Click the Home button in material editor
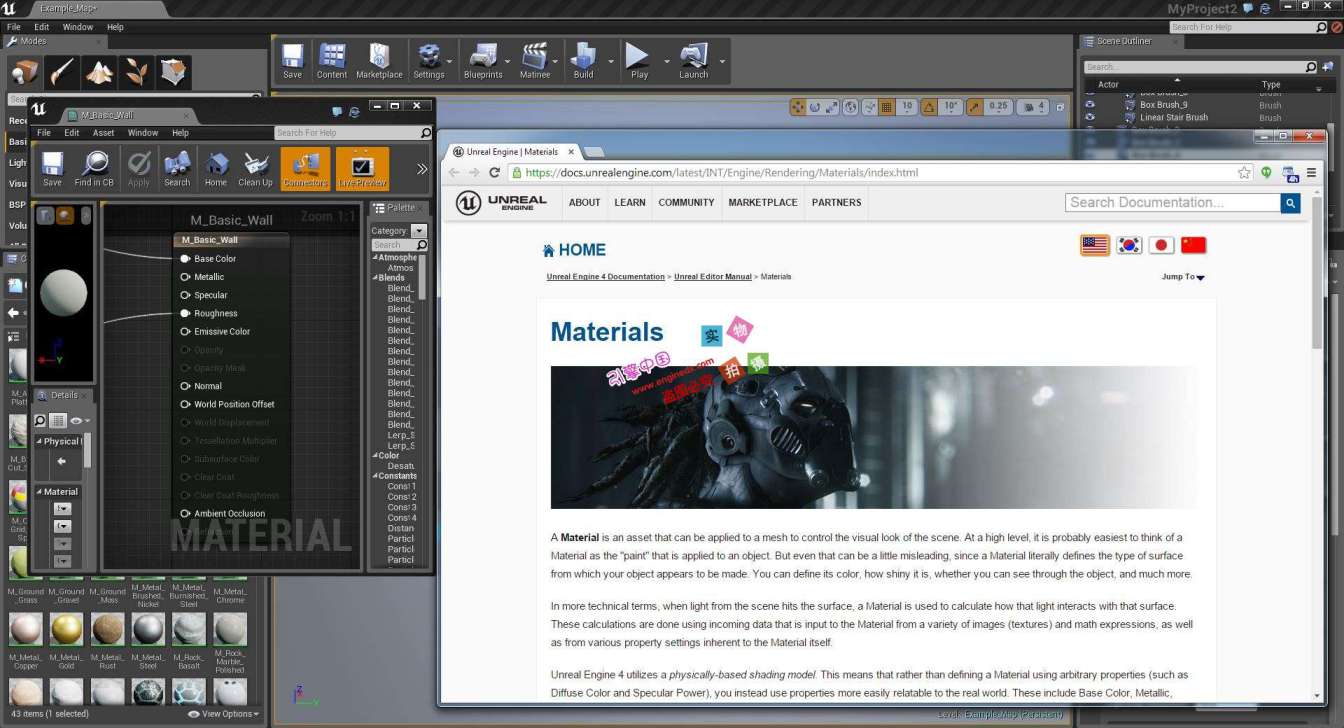The image size is (1344, 728). (x=216, y=169)
